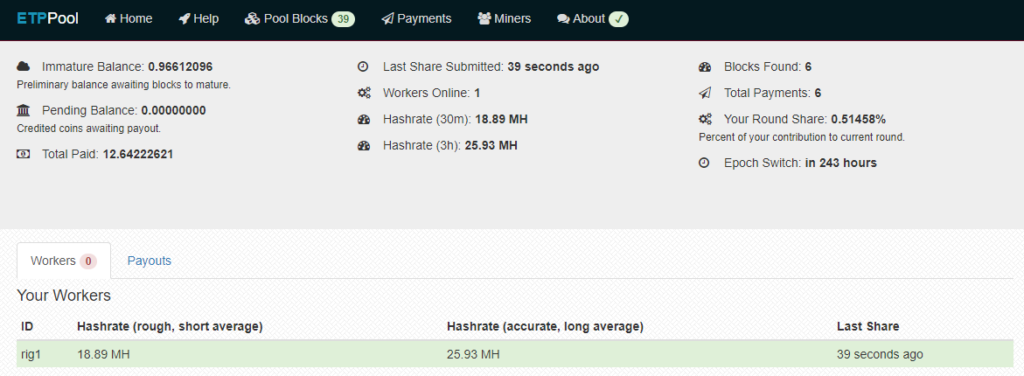1024x376 pixels.
Task: Click the cloud icon beside Immature Balance
Action: point(24,67)
